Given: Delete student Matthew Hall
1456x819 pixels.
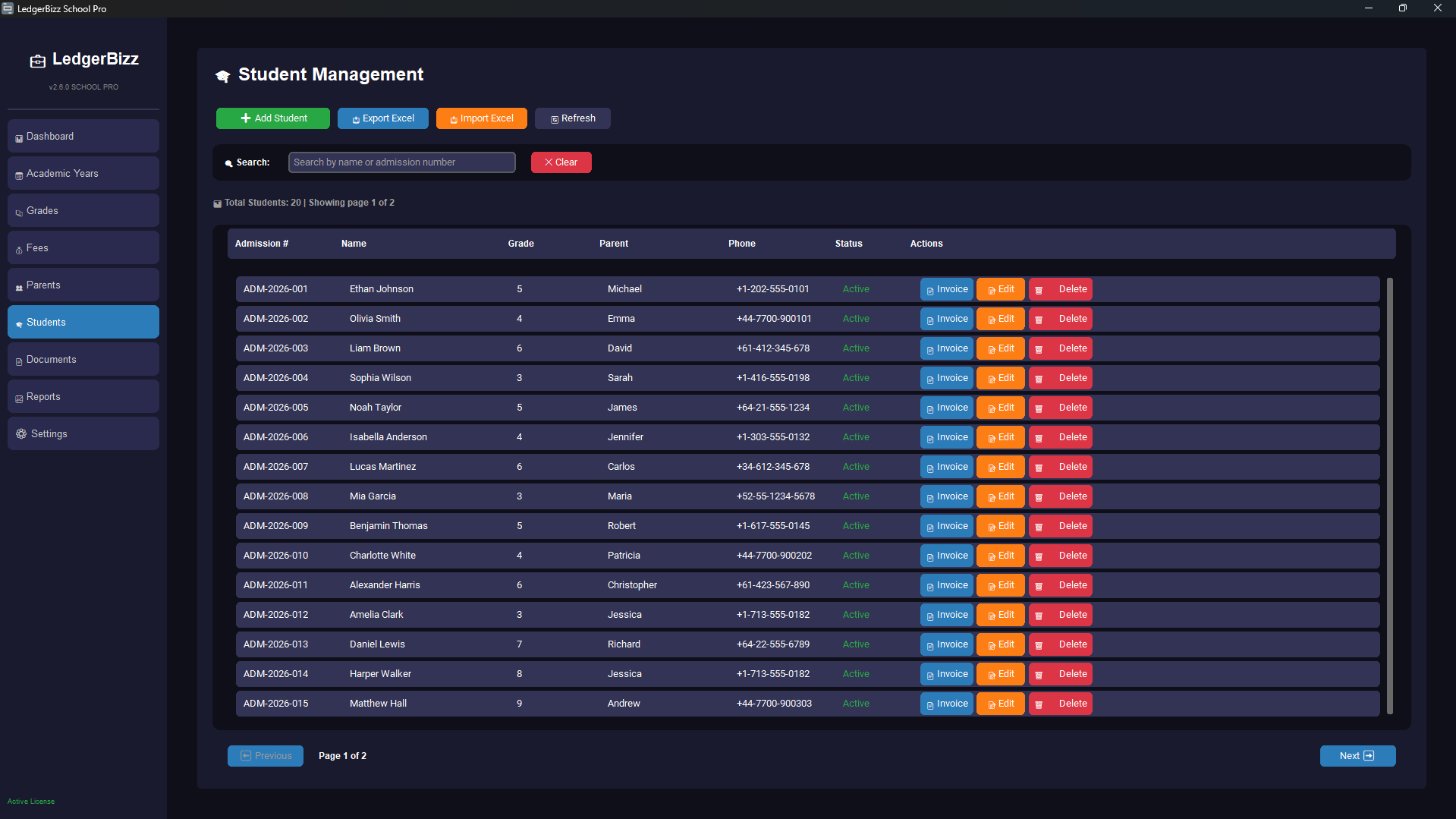Looking at the screenshot, I should pyautogui.click(x=1061, y=704).
